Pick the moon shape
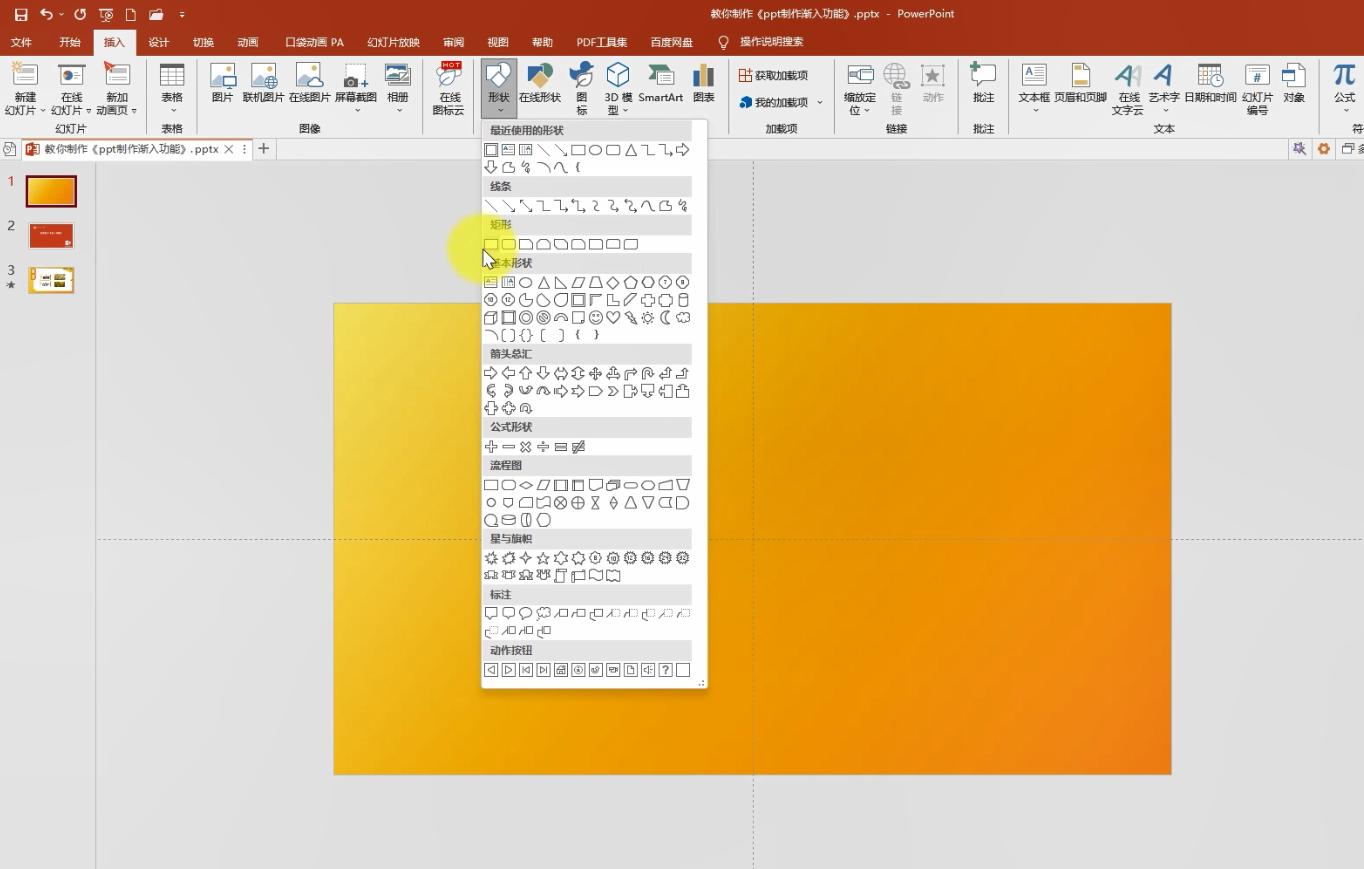This screenshot has height=869, width=1364. 665,318
